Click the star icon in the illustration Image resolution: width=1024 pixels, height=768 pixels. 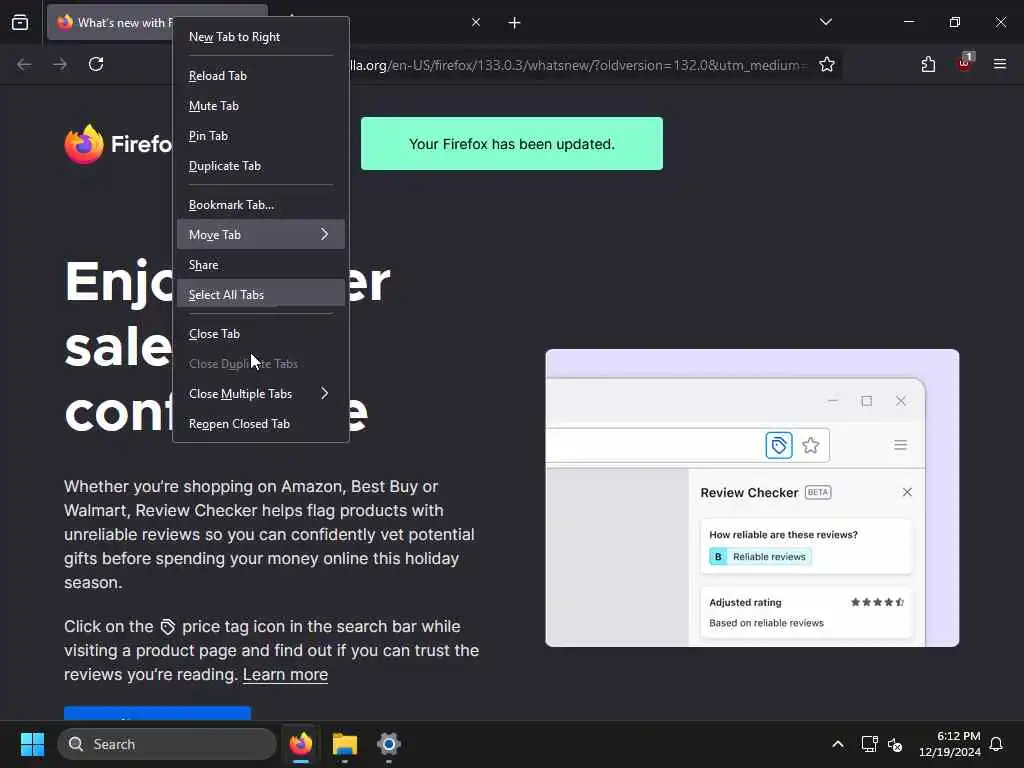pyautogui.click(x=811, y=445)
